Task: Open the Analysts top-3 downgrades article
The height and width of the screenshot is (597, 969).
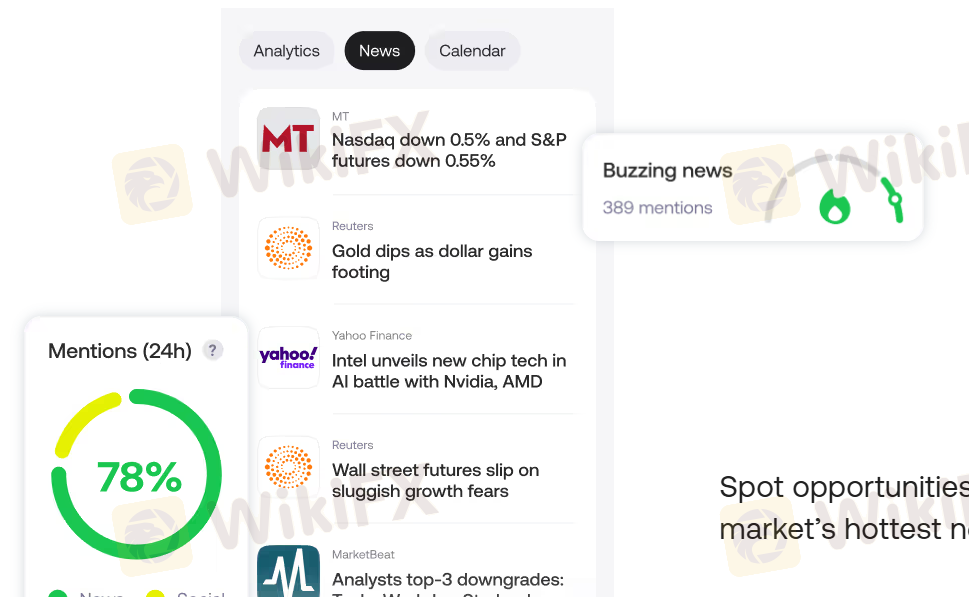Action: click(x=448, y=580)
